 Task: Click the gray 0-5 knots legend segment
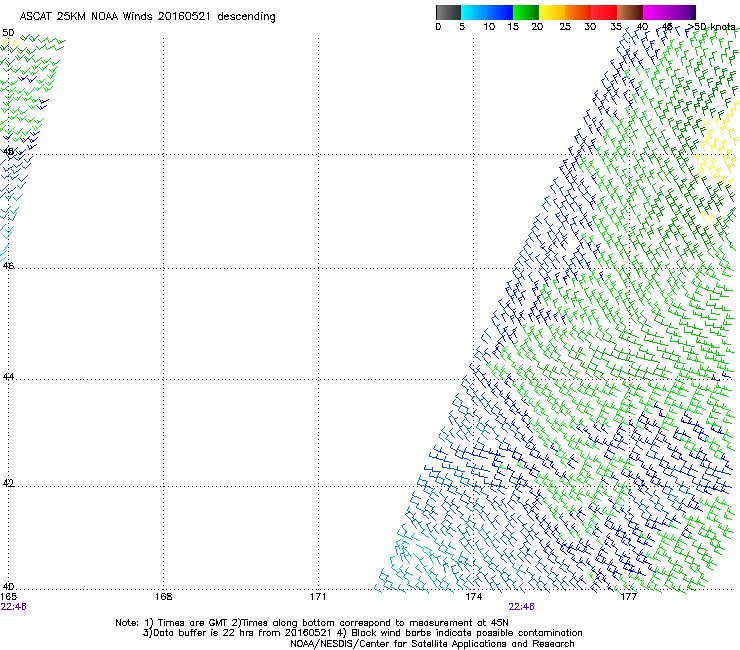click(448, 12)
